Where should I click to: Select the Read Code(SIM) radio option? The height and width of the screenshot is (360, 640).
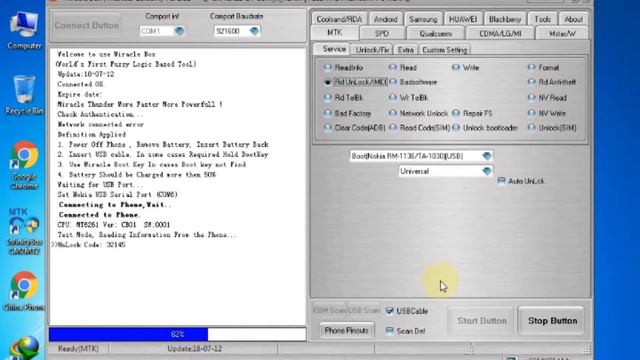click(x=393, y=128)
